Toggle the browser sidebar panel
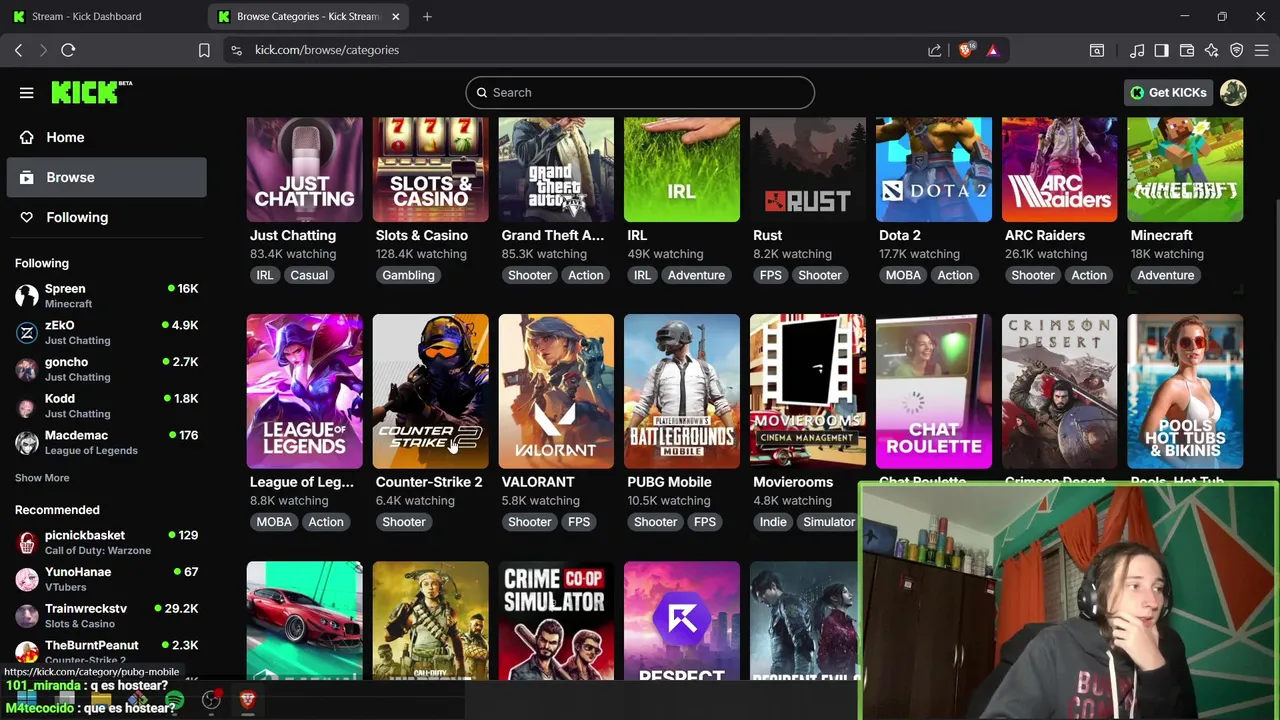 click(1161, 50)
